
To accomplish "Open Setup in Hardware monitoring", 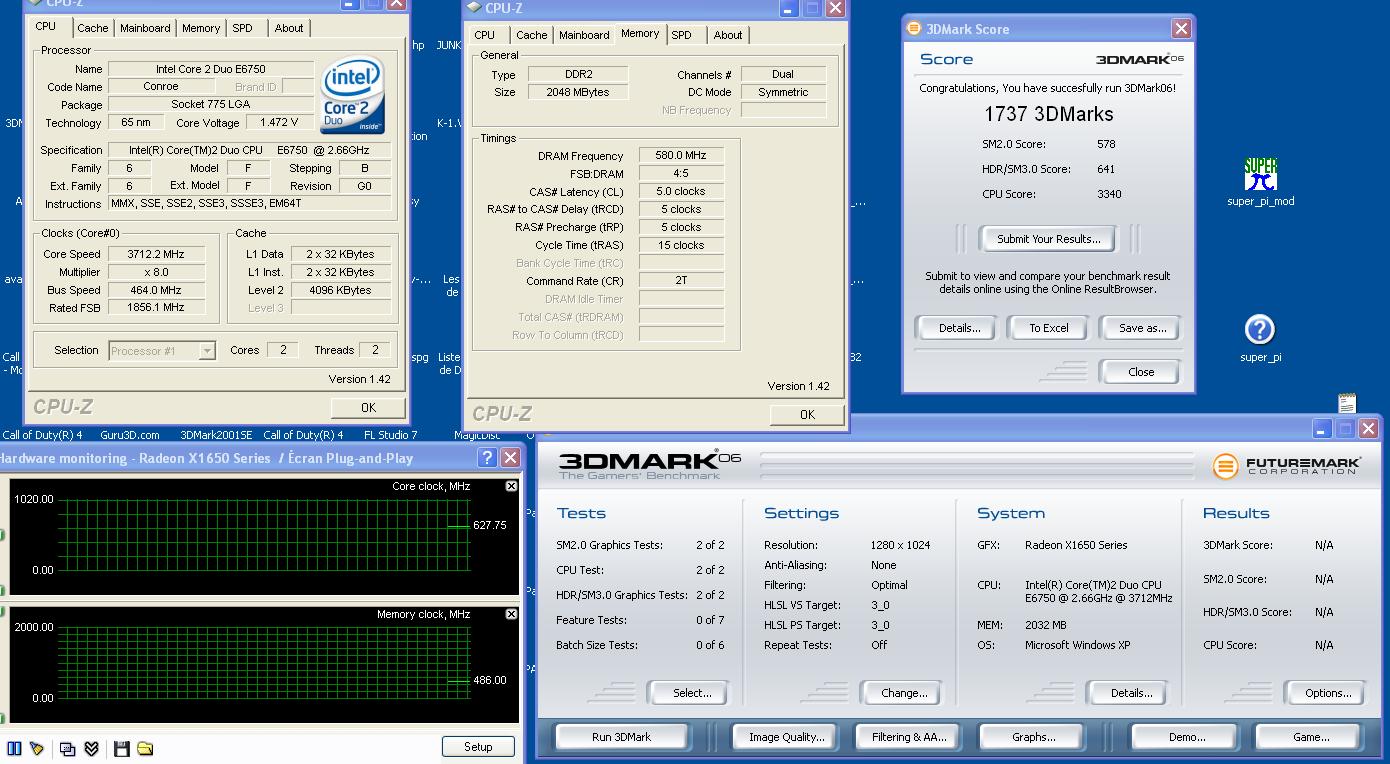I will click(478, 747).
